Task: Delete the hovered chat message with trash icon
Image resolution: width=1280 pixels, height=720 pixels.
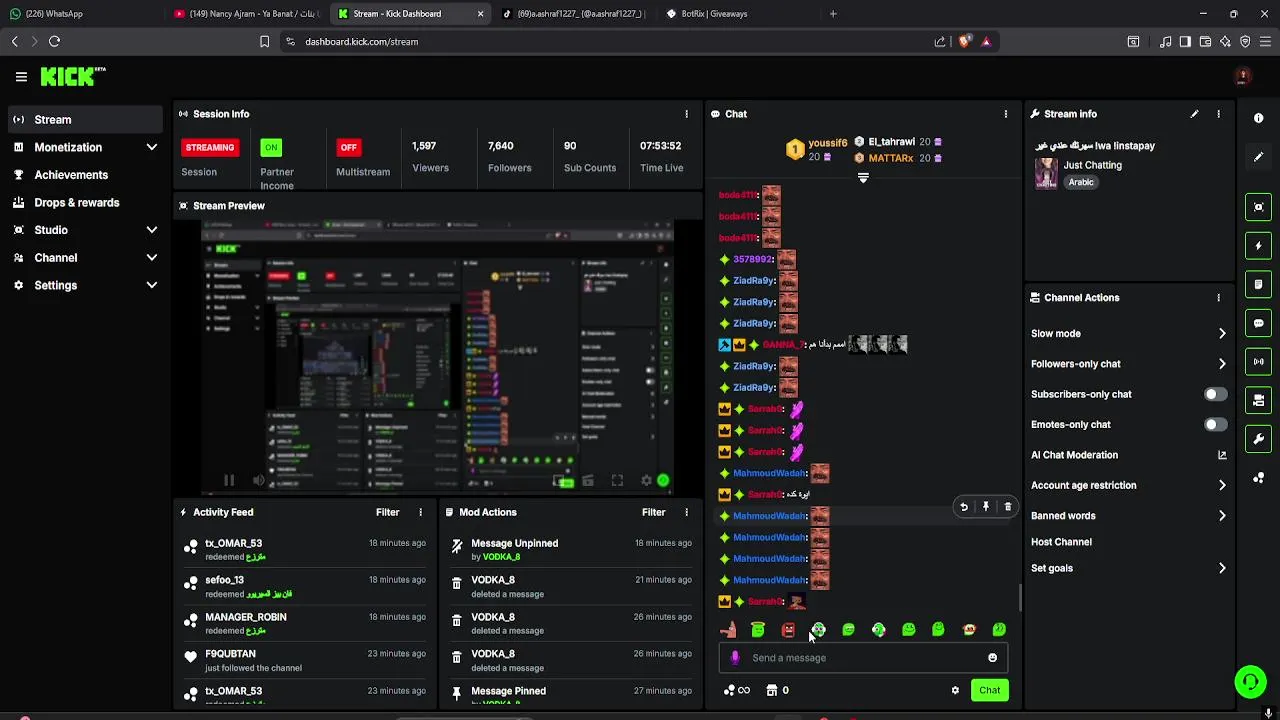Action: pyautogui.click(x=1007, y=507)
